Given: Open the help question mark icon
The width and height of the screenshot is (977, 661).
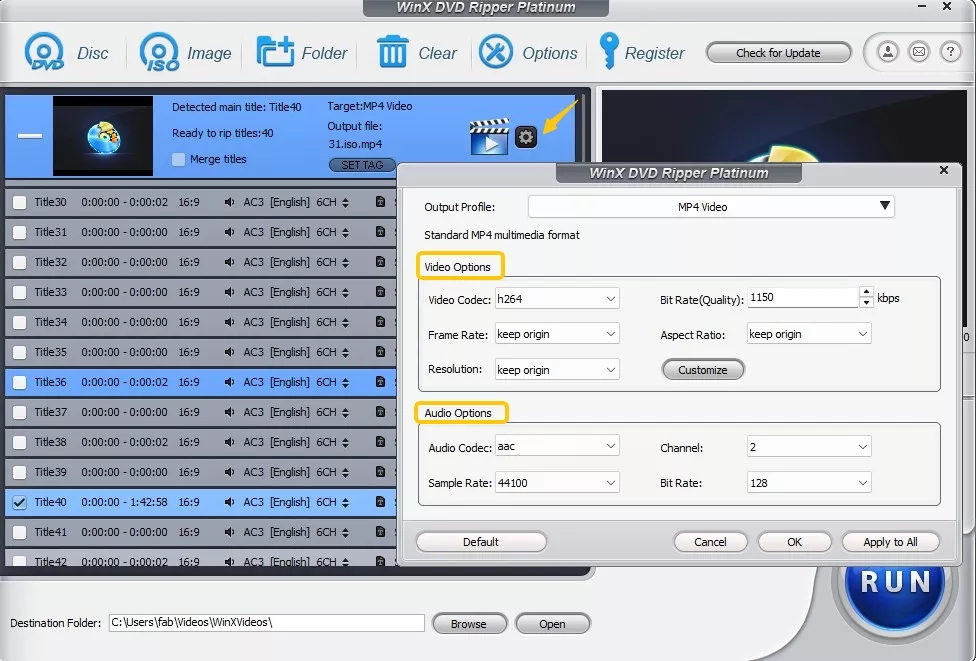Looking at the screenshot, I should 949,52.
